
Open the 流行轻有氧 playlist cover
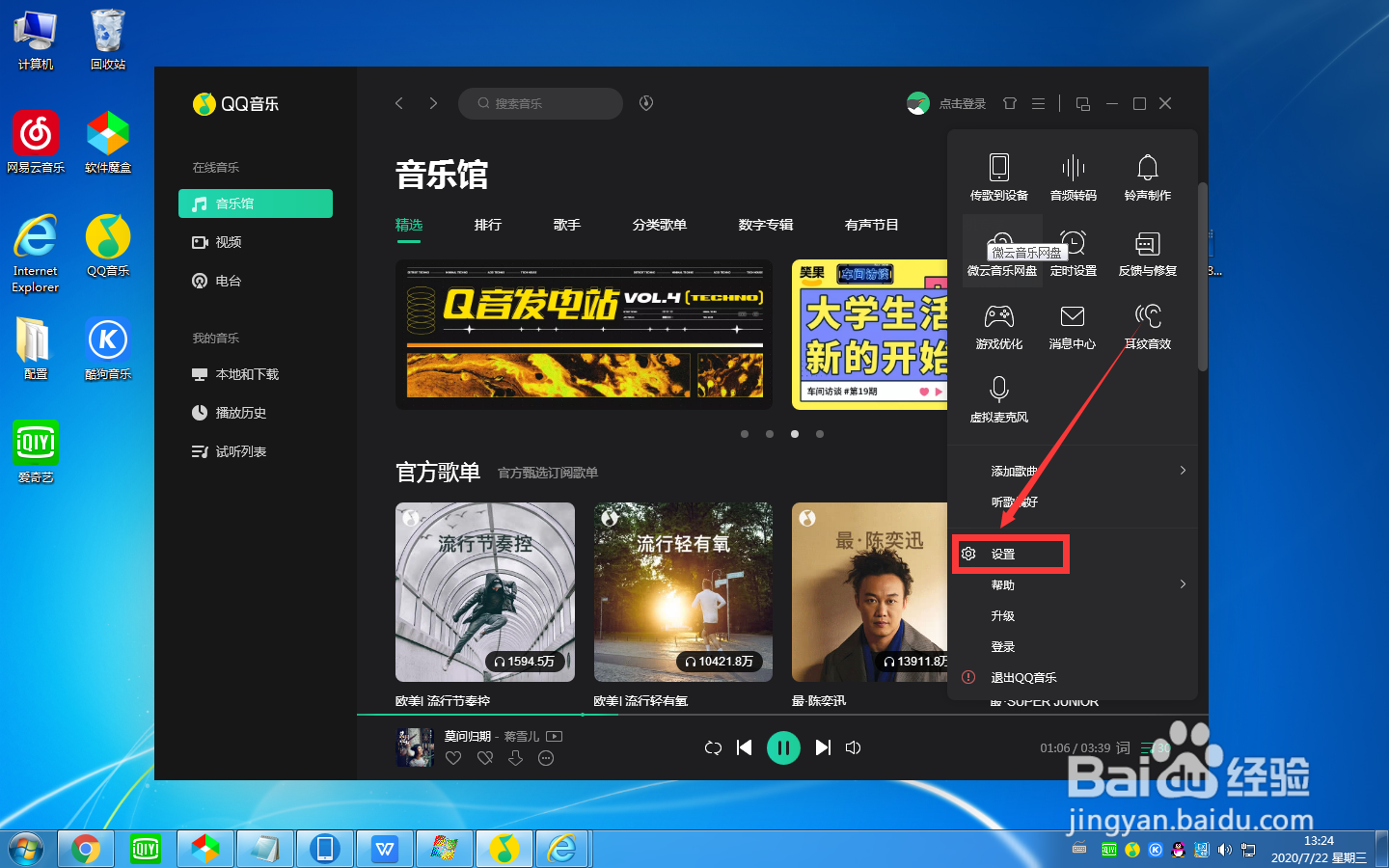point(683,592)
